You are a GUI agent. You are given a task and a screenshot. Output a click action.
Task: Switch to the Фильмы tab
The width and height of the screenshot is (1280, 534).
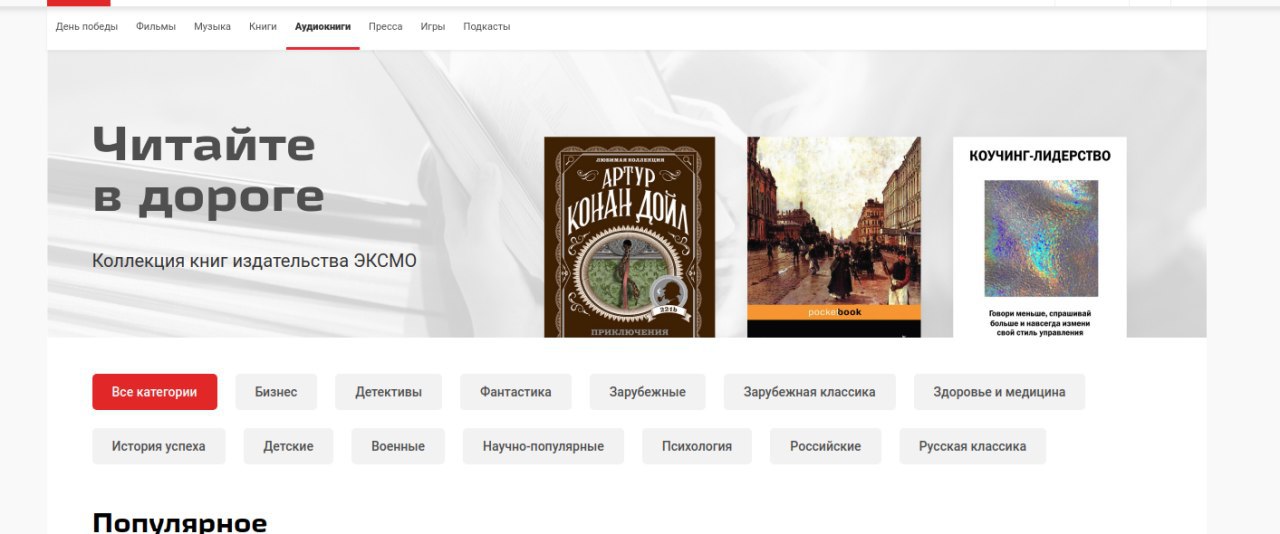click(x=156, y=27)
